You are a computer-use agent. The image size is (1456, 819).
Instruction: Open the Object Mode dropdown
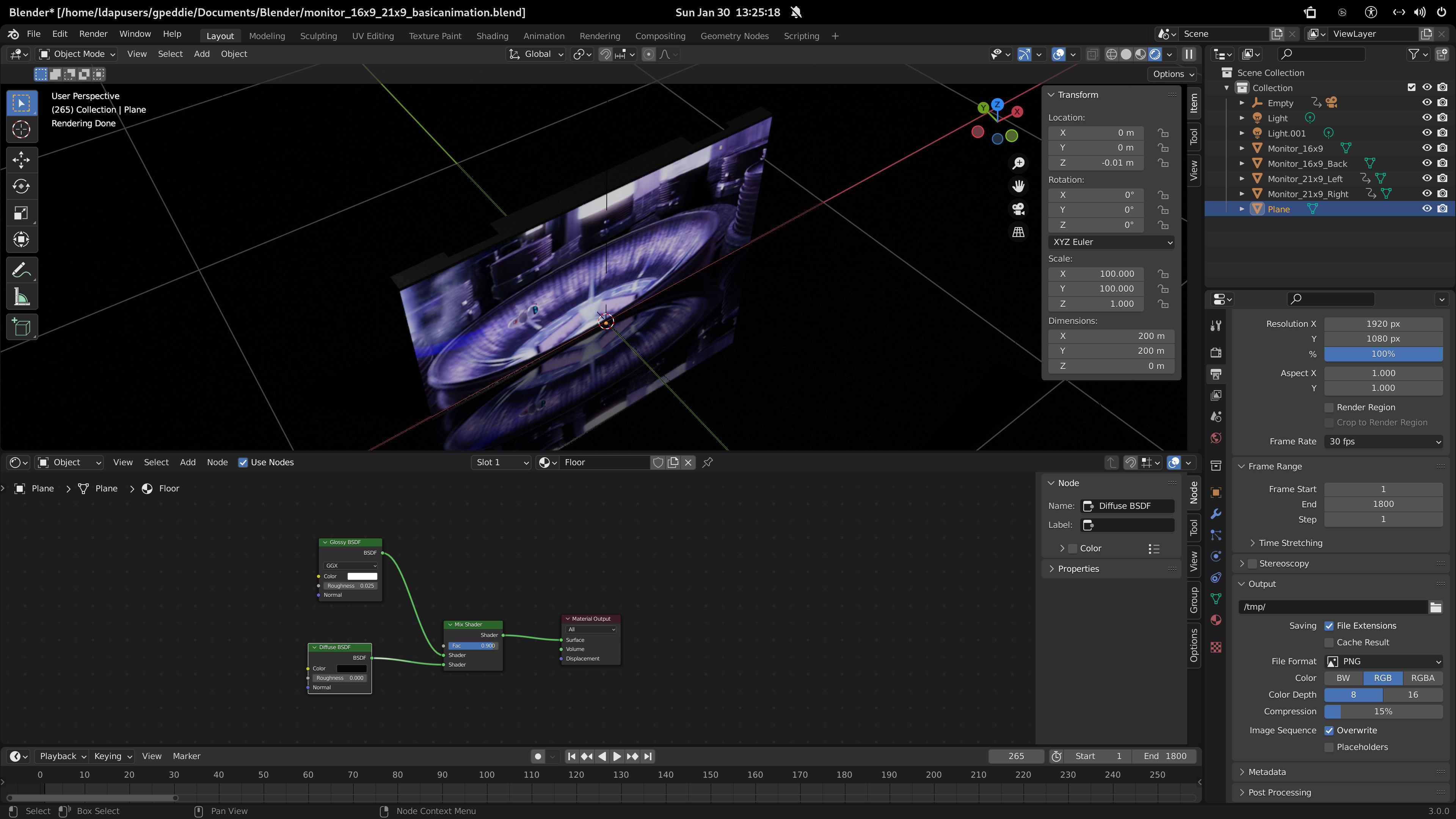click(76, 54)
